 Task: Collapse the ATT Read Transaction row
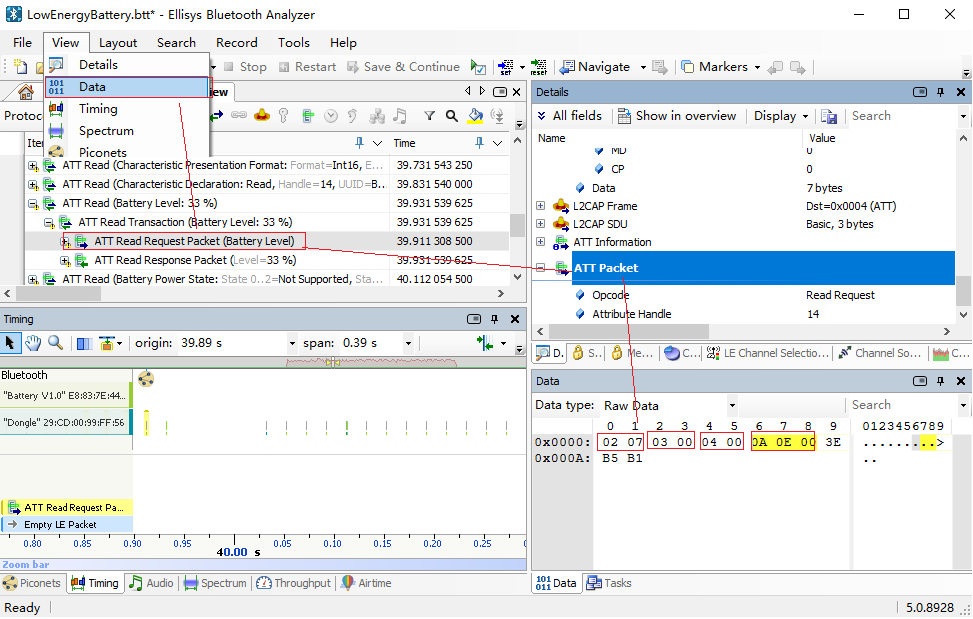coord(48,223)
